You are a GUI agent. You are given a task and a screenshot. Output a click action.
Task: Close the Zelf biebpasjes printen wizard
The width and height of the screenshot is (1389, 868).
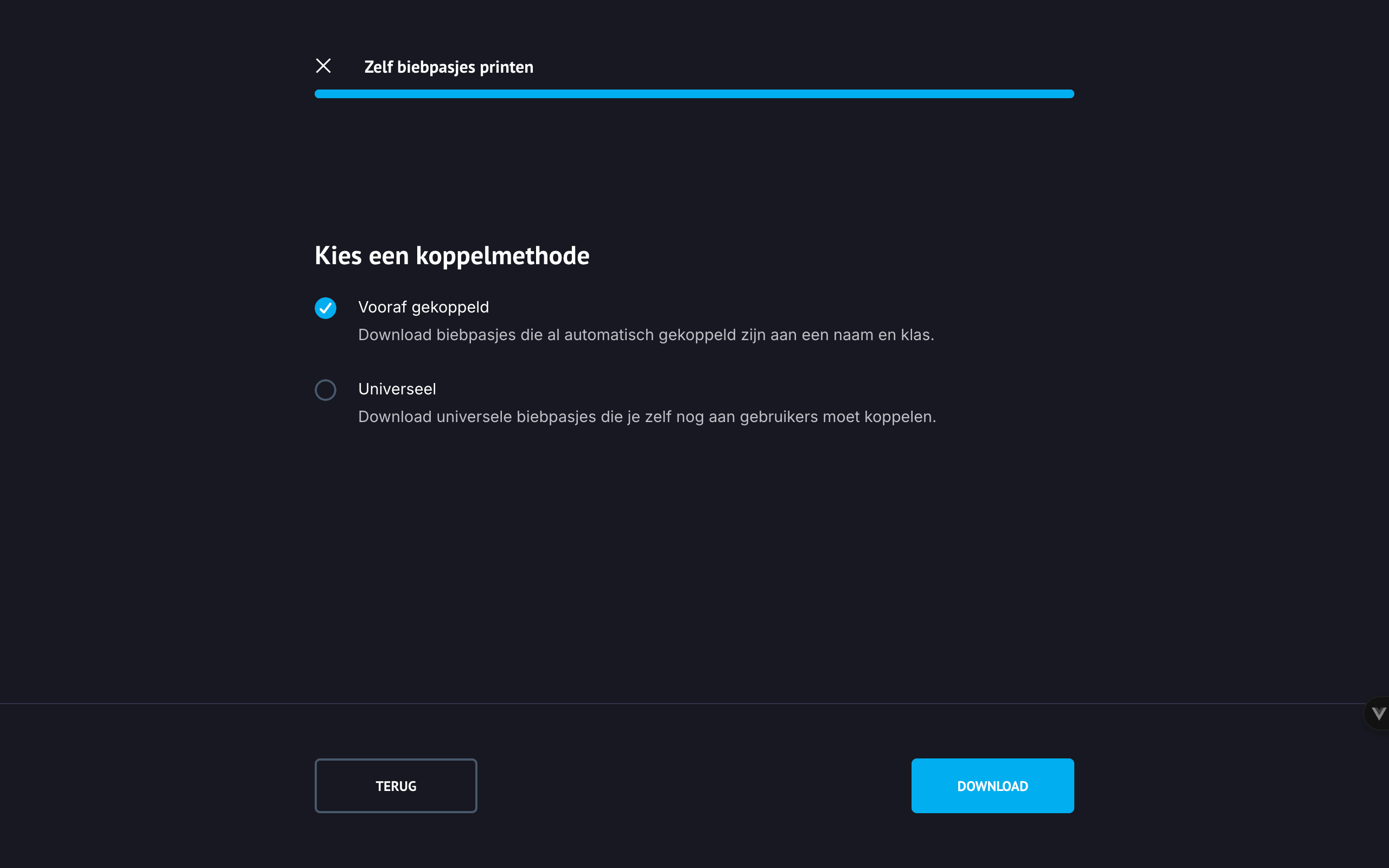pyautogui.click(x=323, y=66)
